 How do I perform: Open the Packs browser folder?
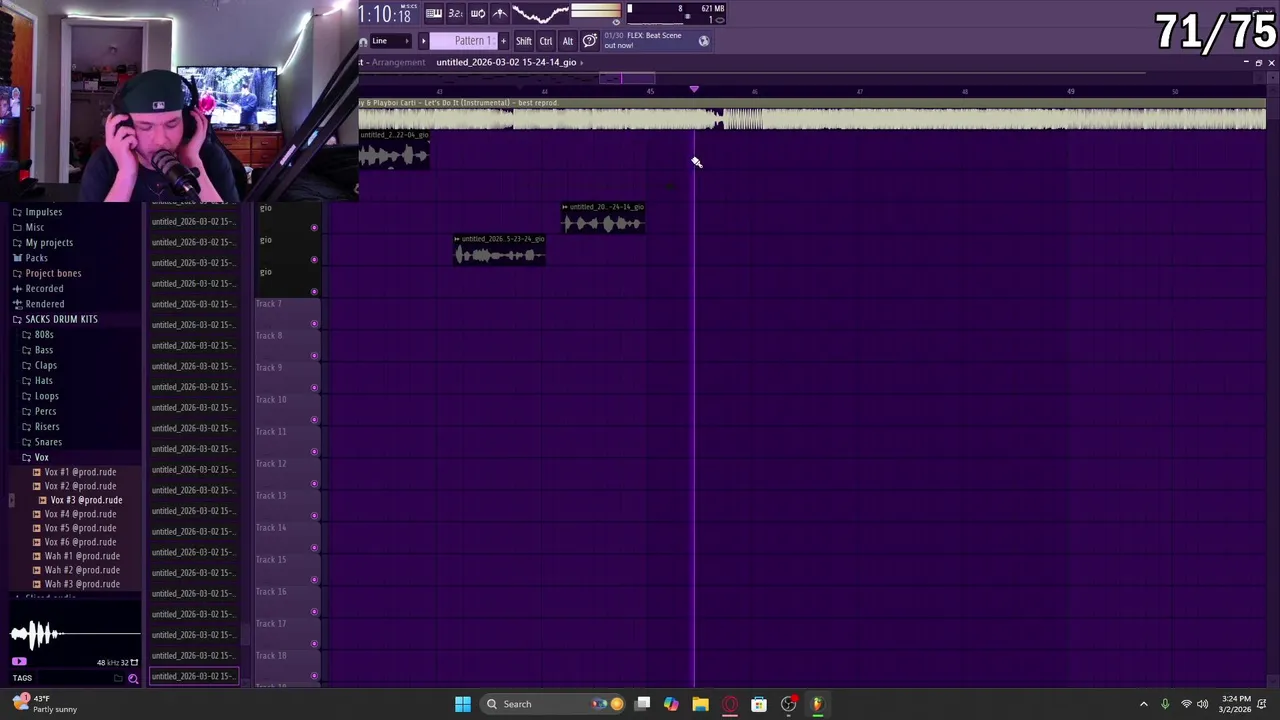[x=36, y=258]
